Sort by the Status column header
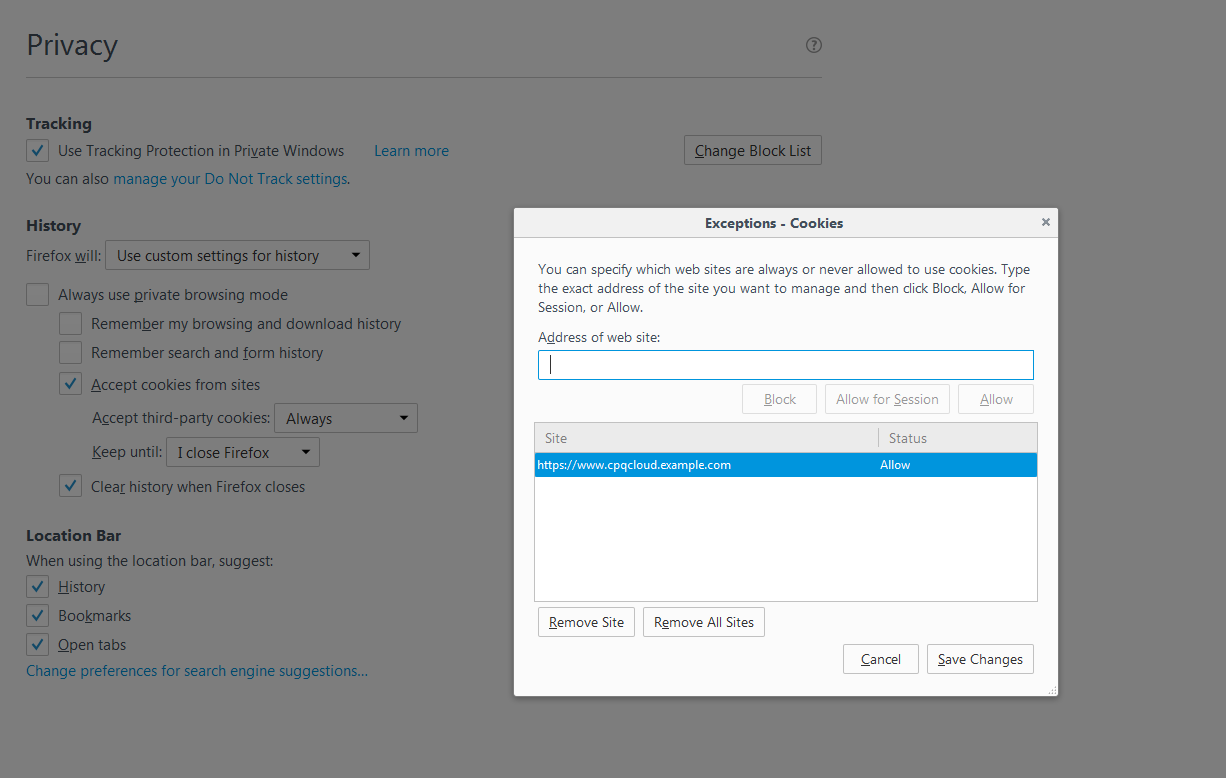This screenshot has height=778, width=1226. [958, 438]
